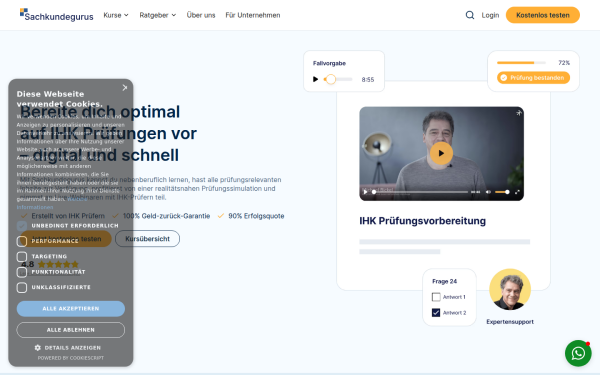Click the small play icon in video controls
This screenshot has height=375, width=600.
pos(365,192)
